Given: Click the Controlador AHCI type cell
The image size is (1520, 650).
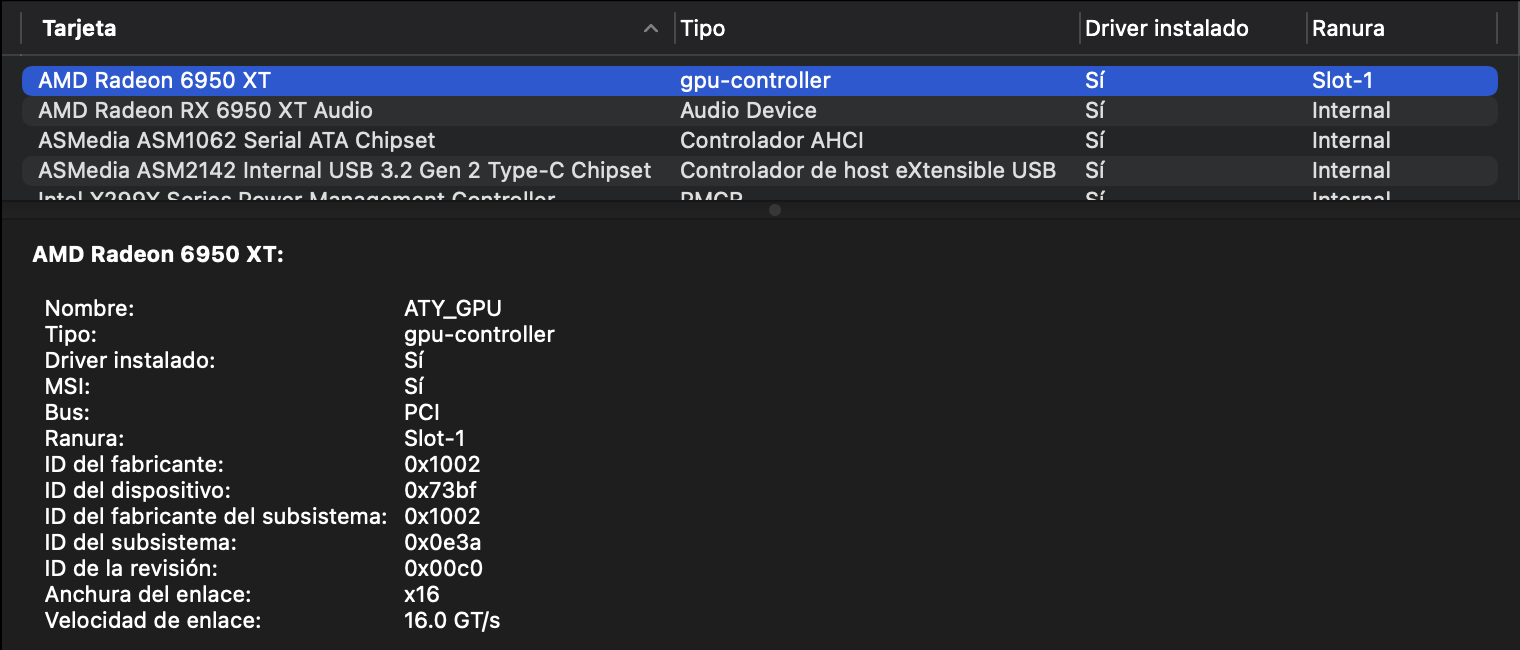Looking at the screenshot, I should pos(772,140).
